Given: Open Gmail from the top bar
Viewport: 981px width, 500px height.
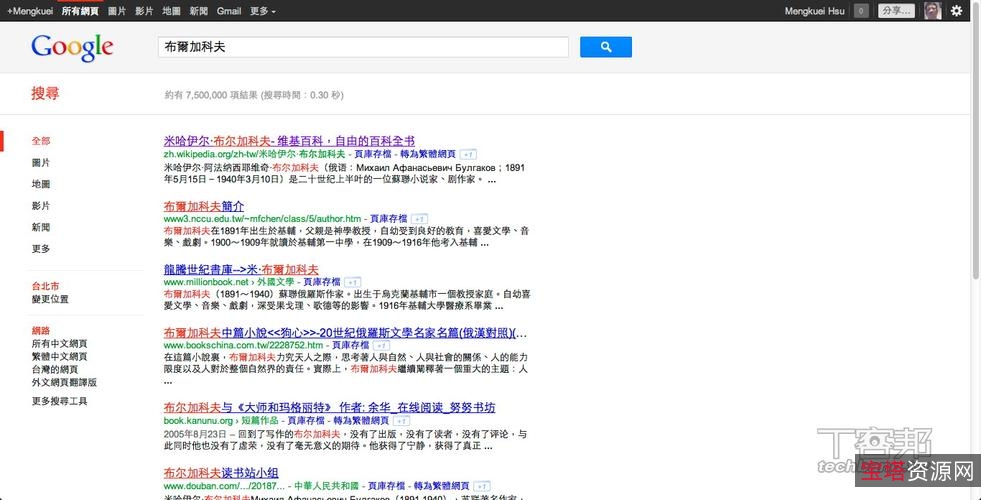Looking at the screenshot, I should 229,11.
